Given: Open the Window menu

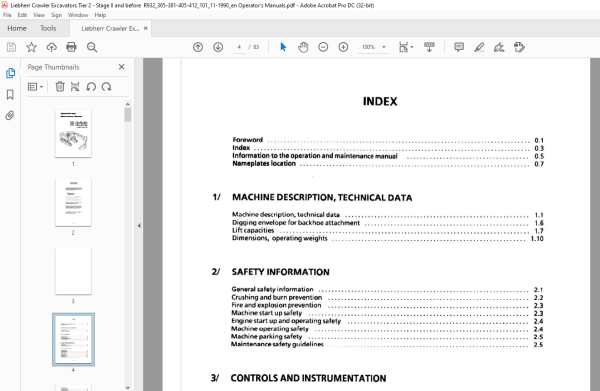Looking at the screenshot, I should (x=78, y=15).
